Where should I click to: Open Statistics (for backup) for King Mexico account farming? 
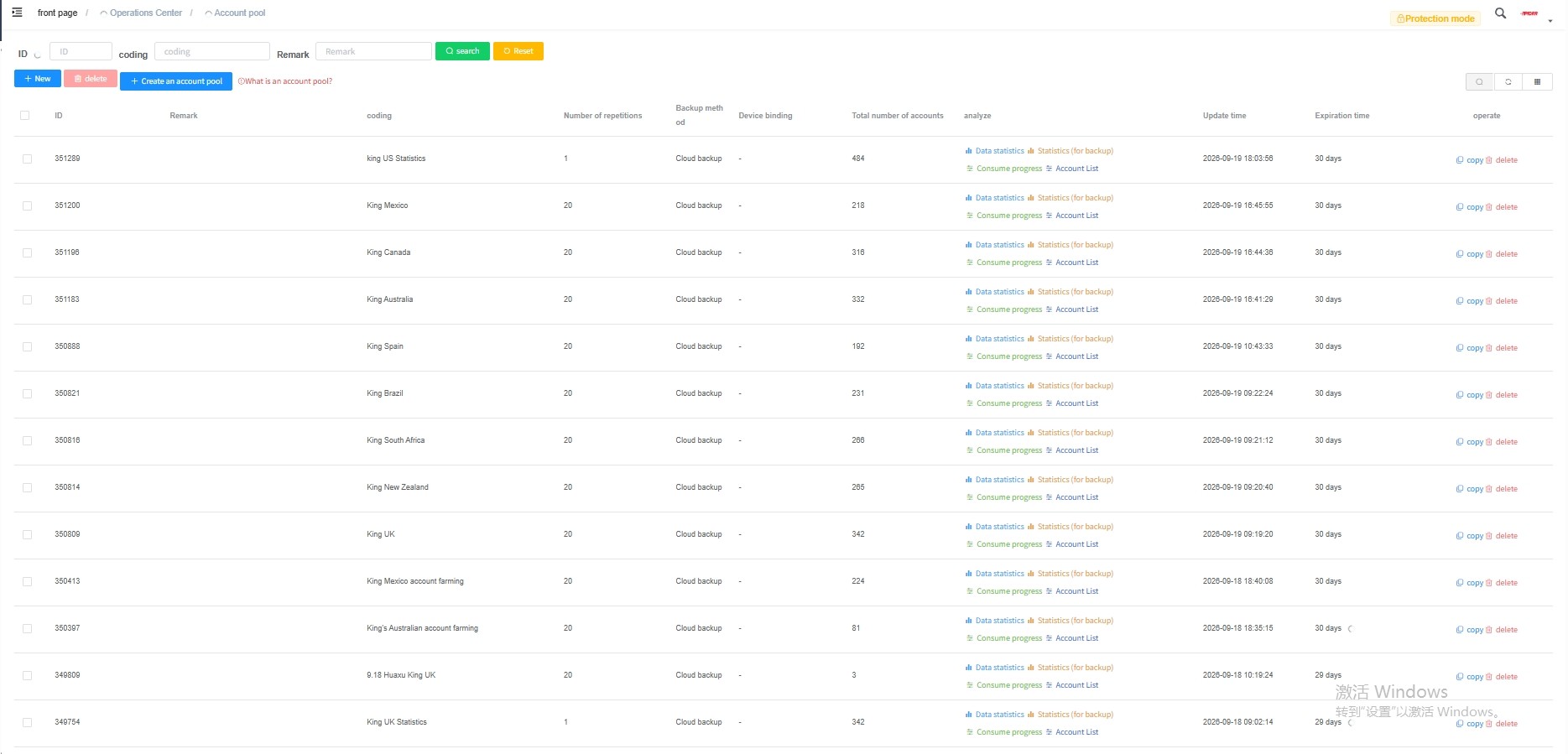tap(1071, 574)
